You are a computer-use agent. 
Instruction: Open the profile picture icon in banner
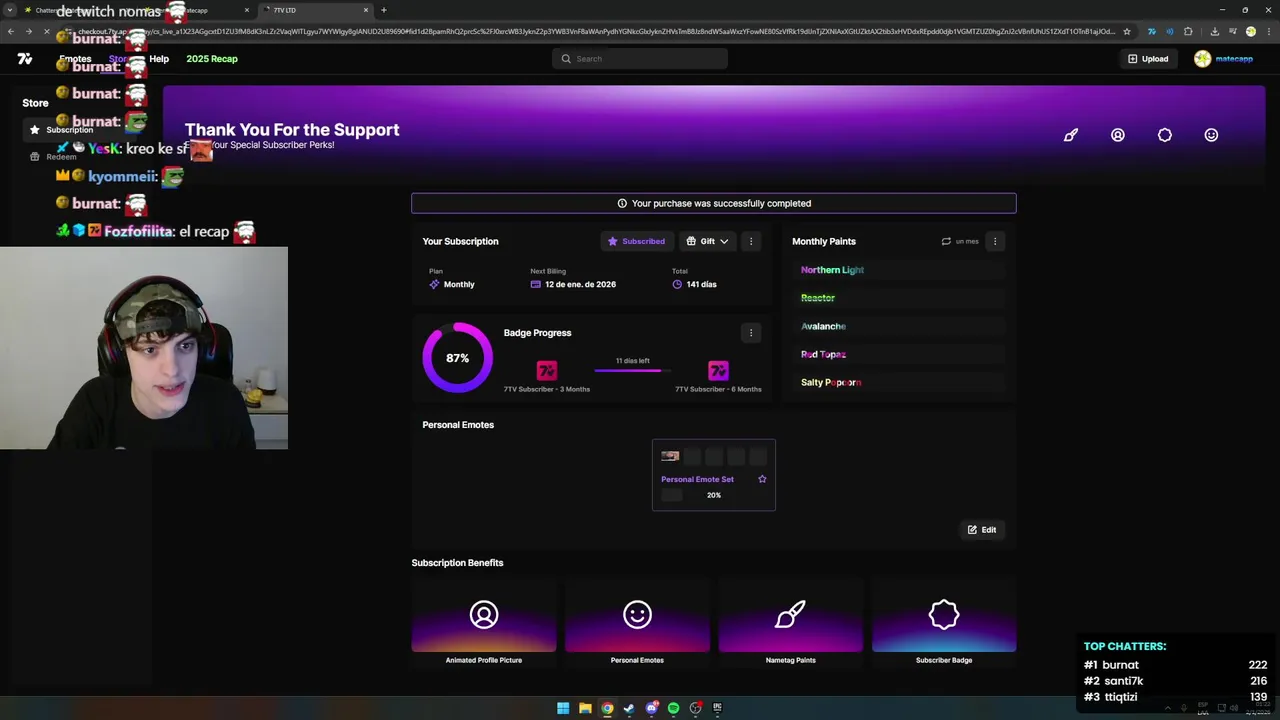pyautogui.click(x=1118, y=135)
